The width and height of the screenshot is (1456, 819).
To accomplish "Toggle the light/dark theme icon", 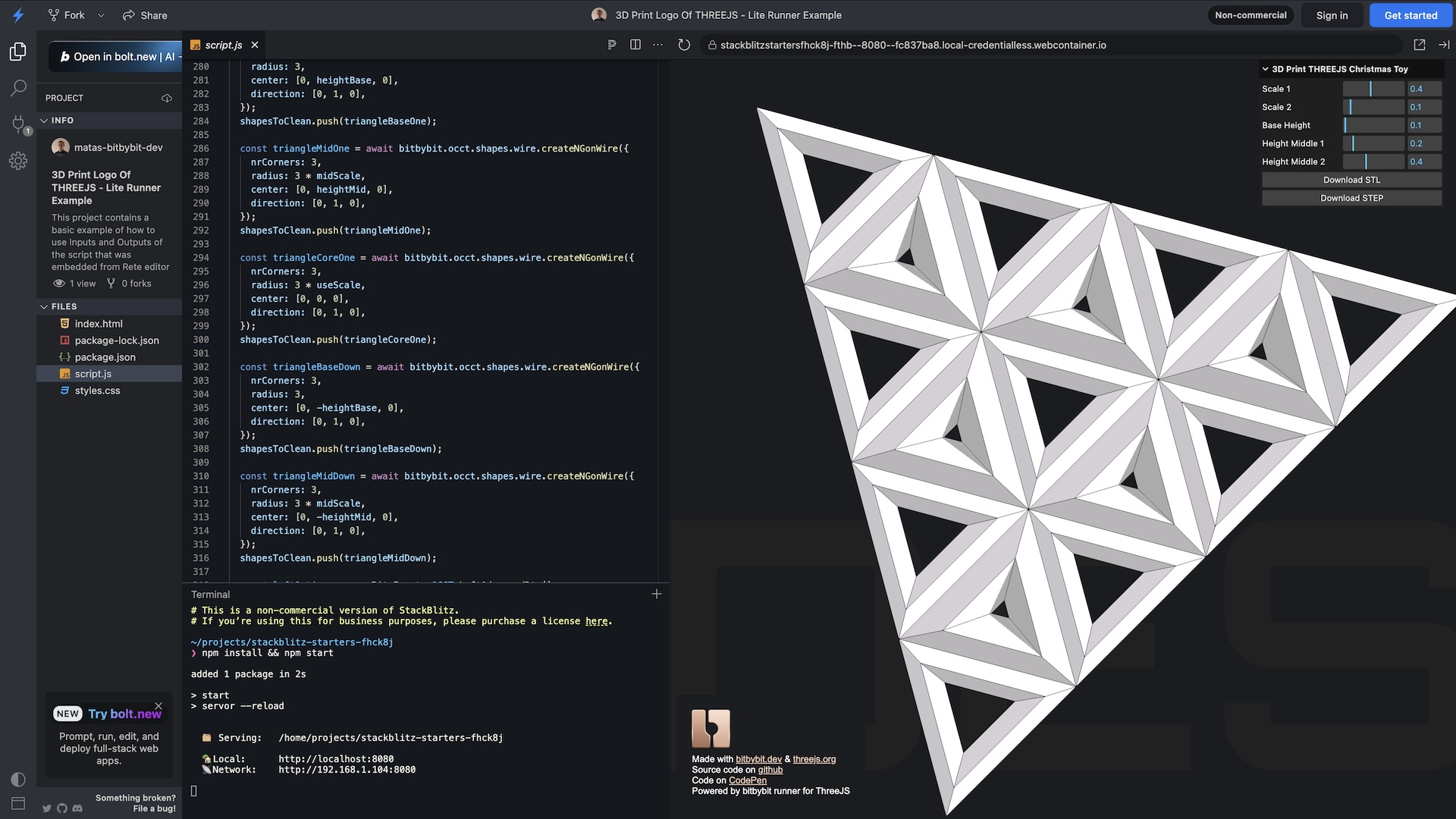I will 18,780.
